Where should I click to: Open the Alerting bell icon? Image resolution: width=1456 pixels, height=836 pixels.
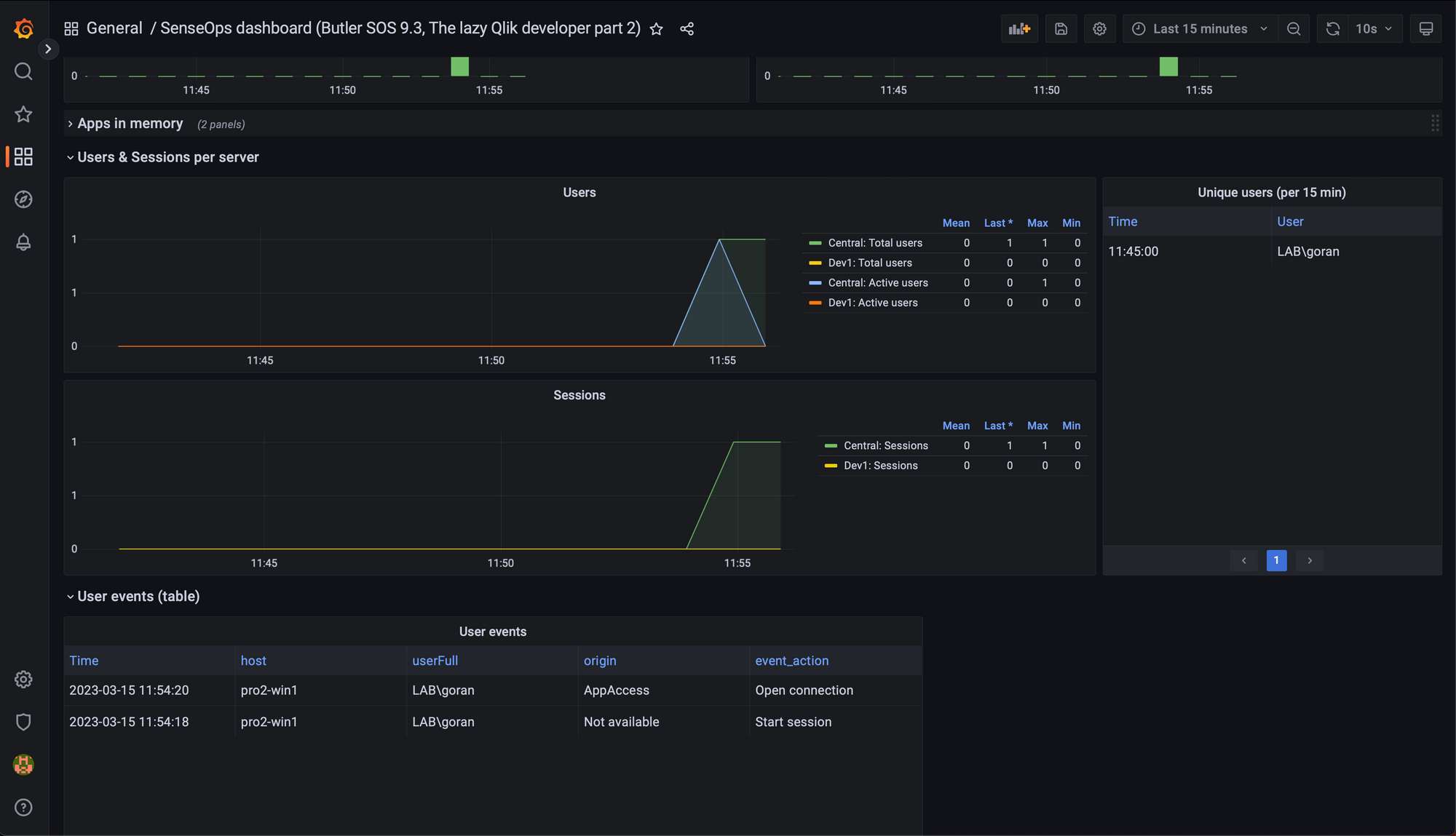(23, 242)
